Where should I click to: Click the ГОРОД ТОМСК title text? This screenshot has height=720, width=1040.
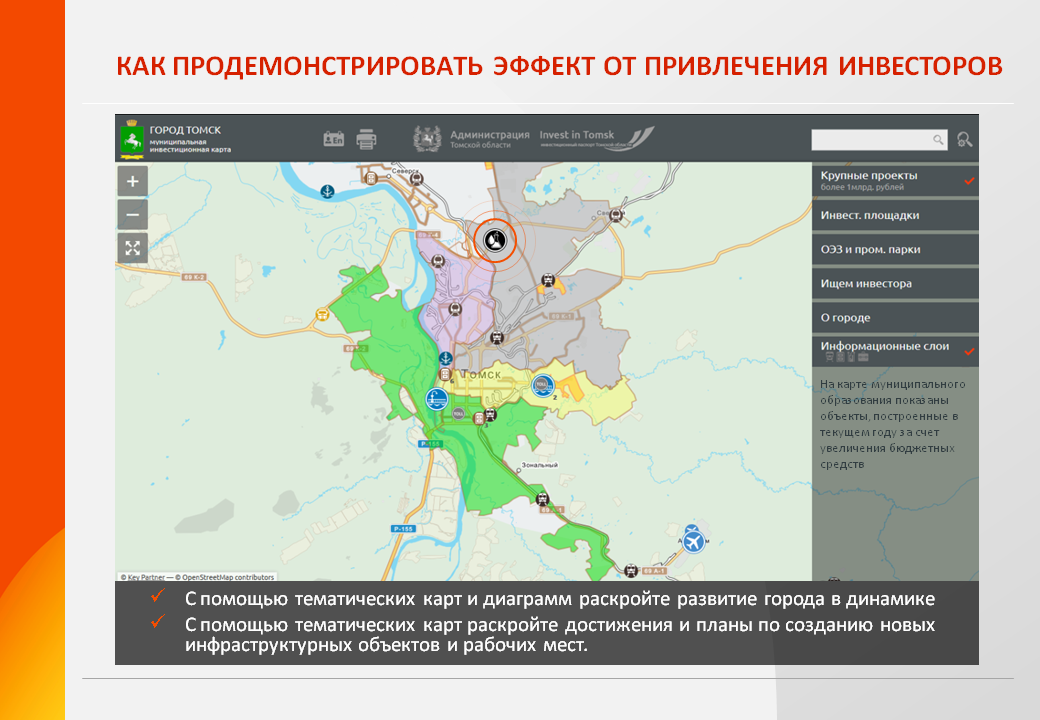pos(185,130)
